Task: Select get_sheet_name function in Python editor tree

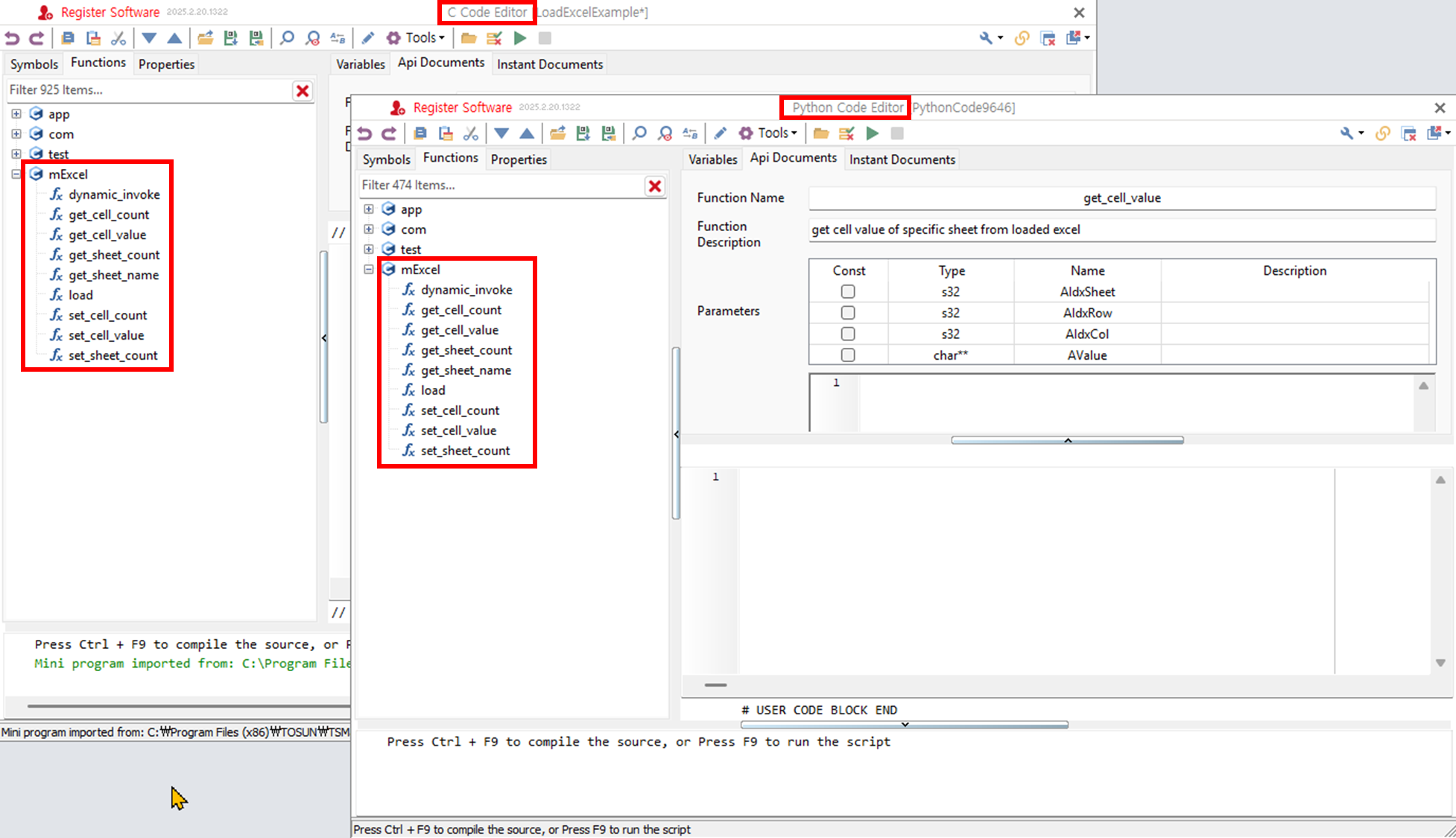Action: [466, 370]
